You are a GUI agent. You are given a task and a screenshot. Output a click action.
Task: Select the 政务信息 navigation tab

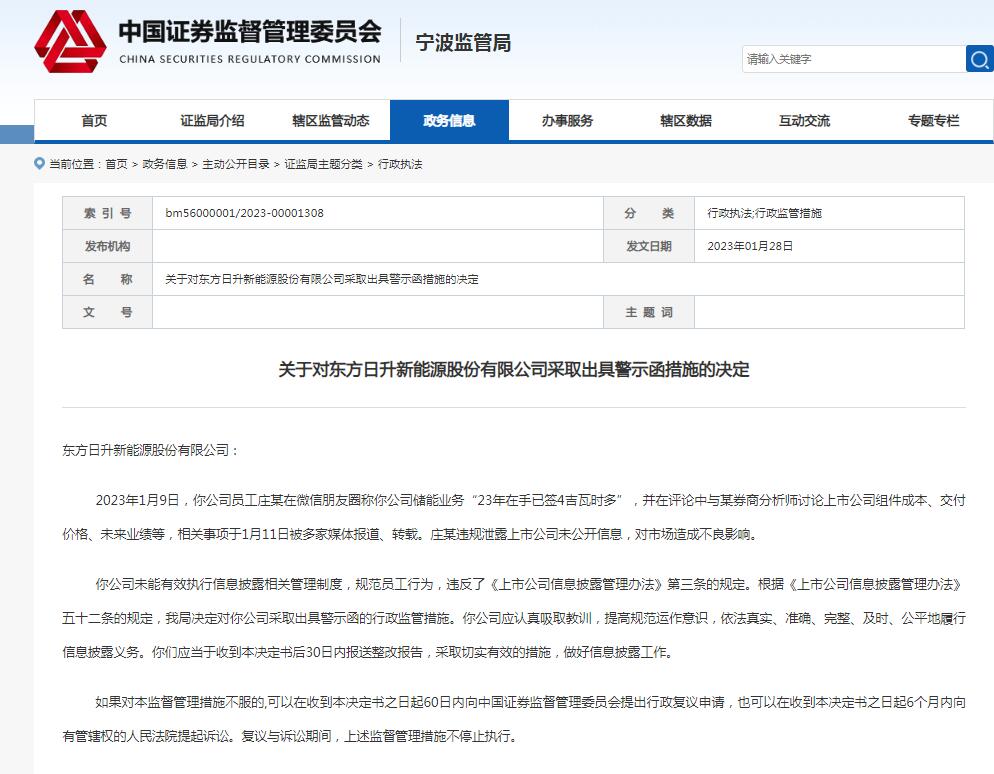pos(449,121)
